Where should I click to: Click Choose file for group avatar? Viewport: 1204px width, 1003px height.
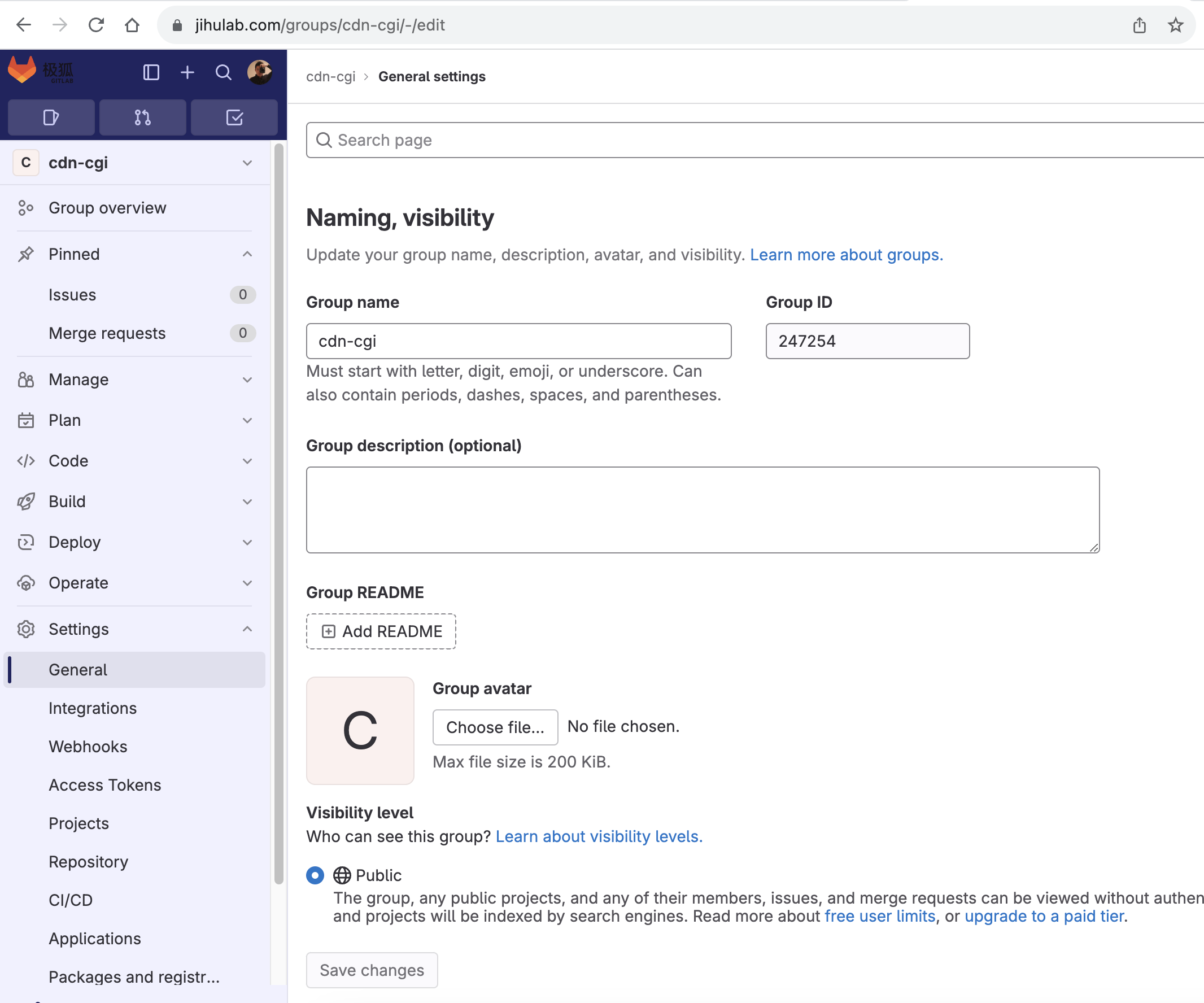click(495, 727)
